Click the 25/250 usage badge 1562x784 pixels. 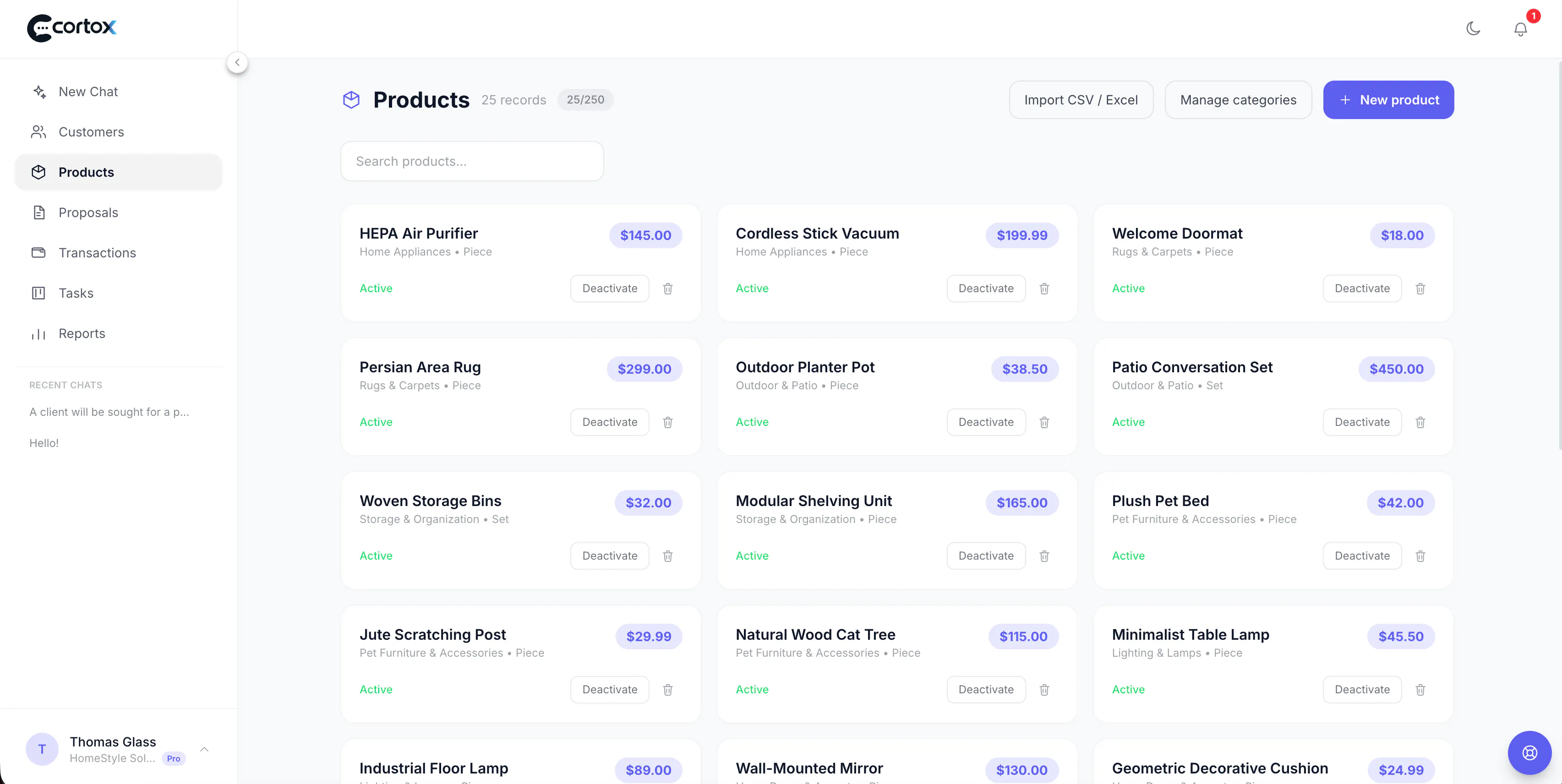(x=585, y=100)
